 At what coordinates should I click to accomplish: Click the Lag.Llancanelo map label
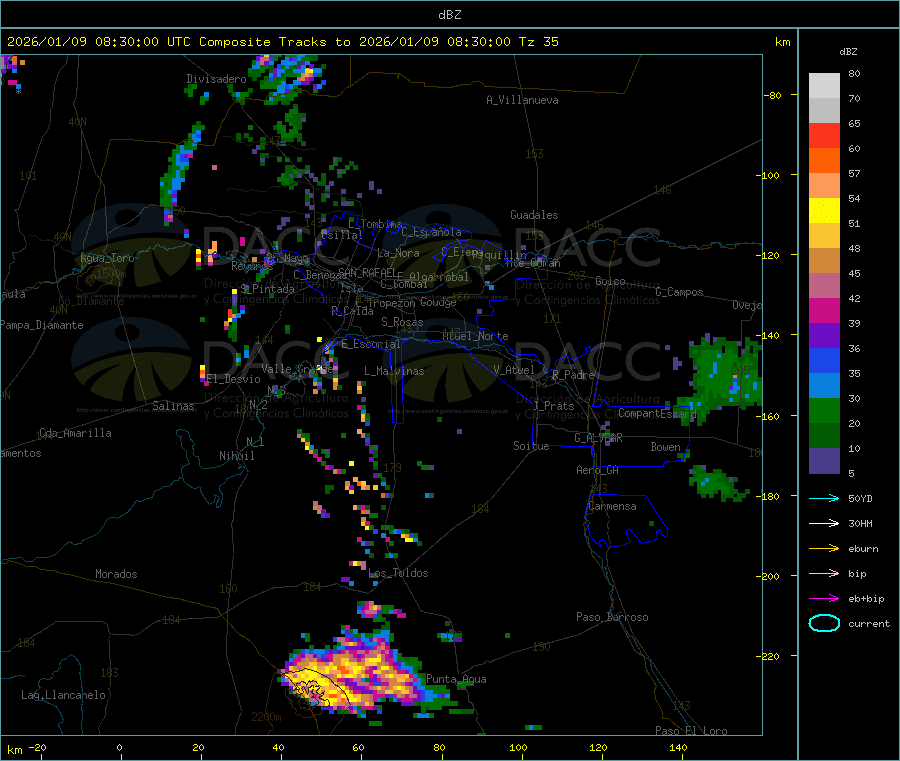tap(63, 696)
